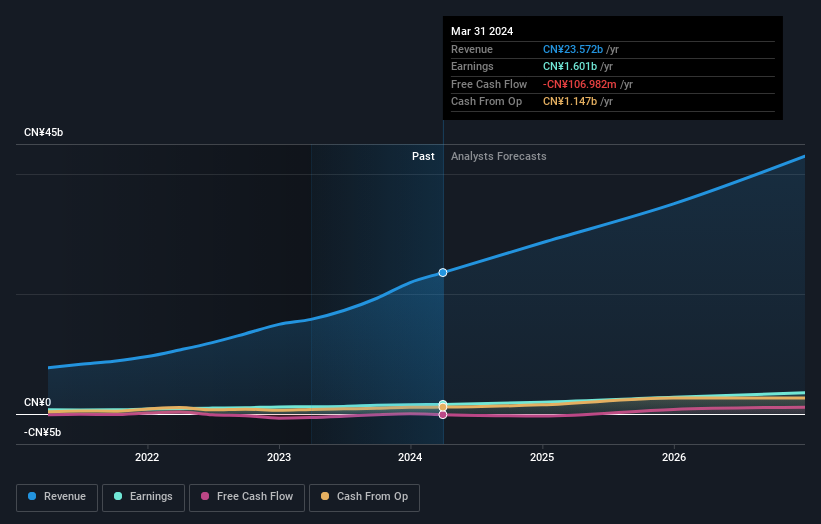Click the tooltip Free Cash Flow row label

[489, 84]
